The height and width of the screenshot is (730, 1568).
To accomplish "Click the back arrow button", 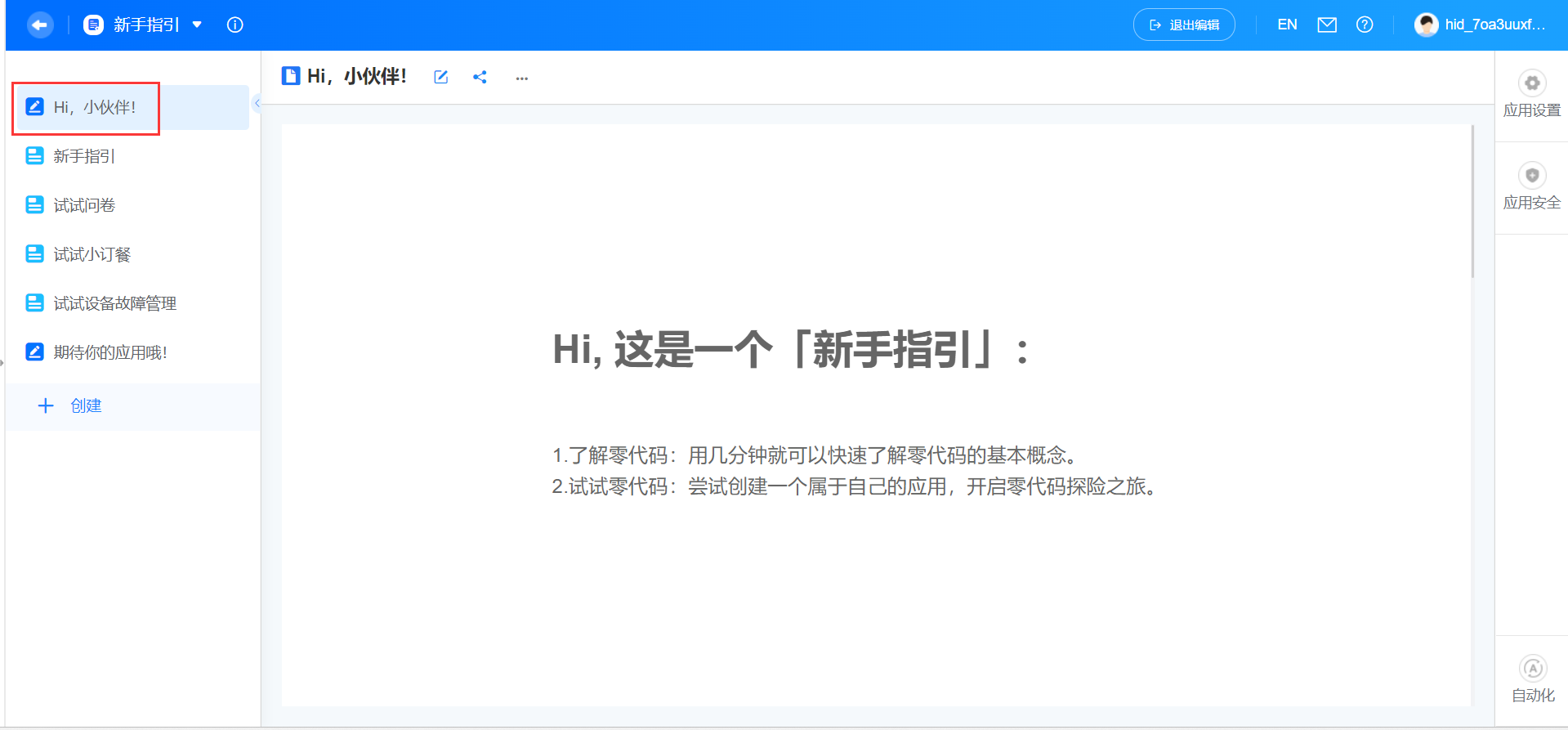I will coord(39,25).
